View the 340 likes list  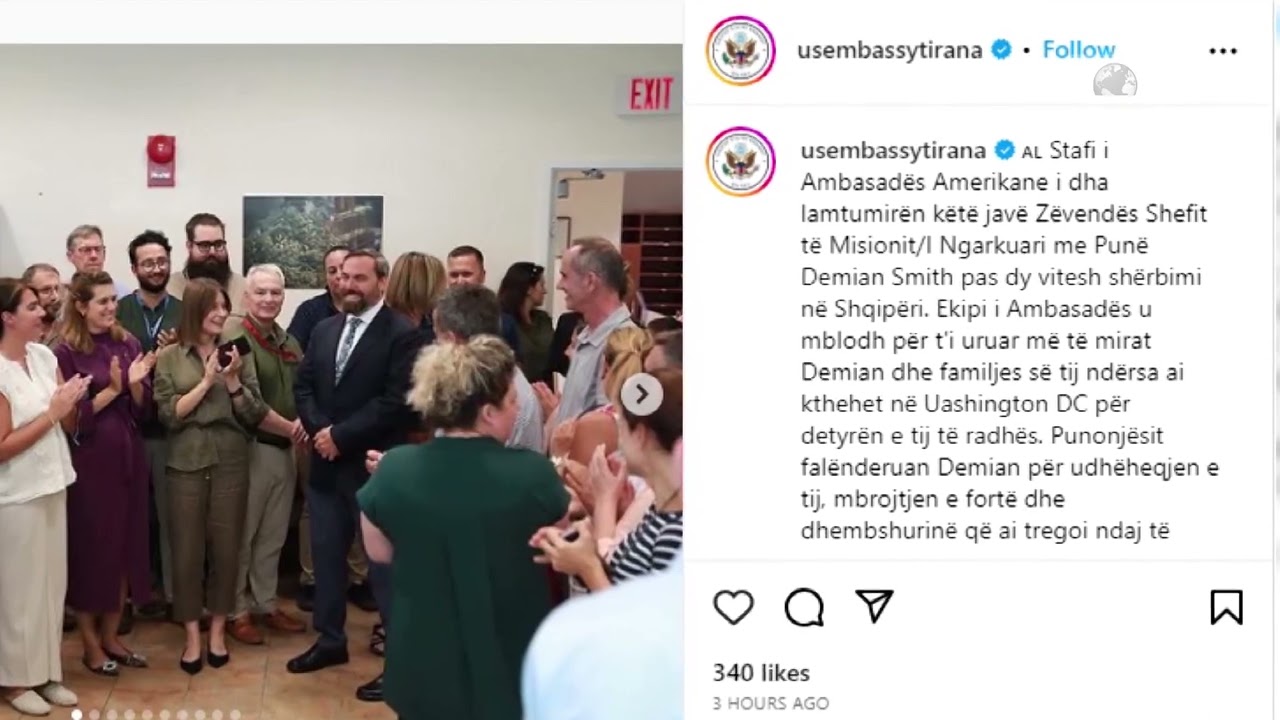(x=761, y=673)
